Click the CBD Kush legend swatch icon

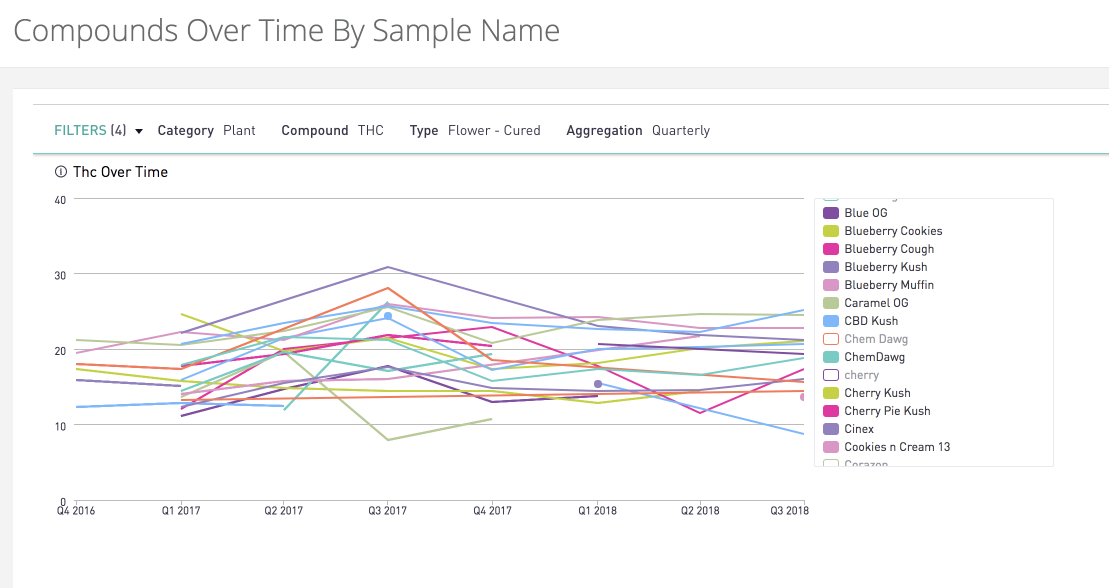830,321
